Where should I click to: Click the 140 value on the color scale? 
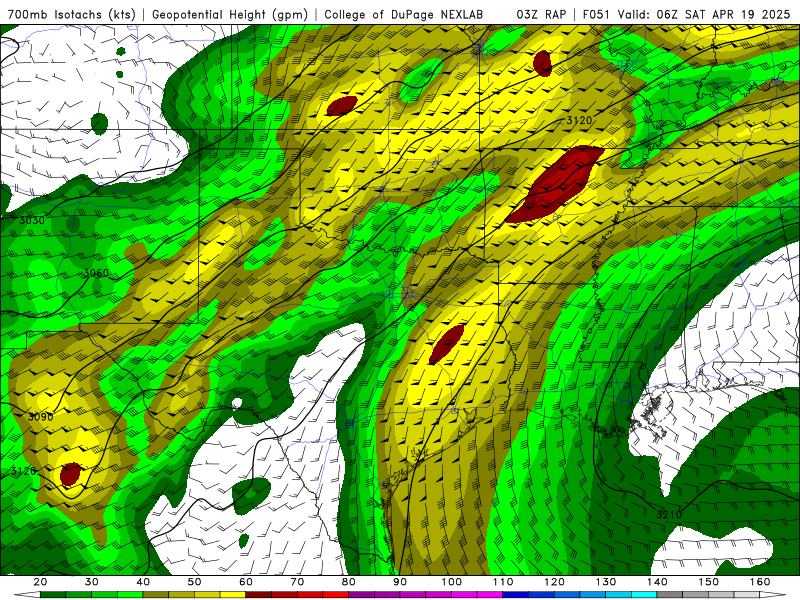[x=657, y=582]
